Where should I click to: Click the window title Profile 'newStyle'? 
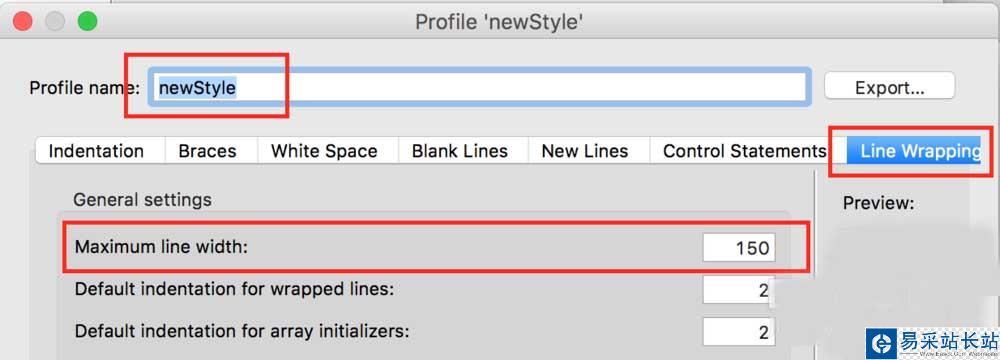(x=499, y=22)
